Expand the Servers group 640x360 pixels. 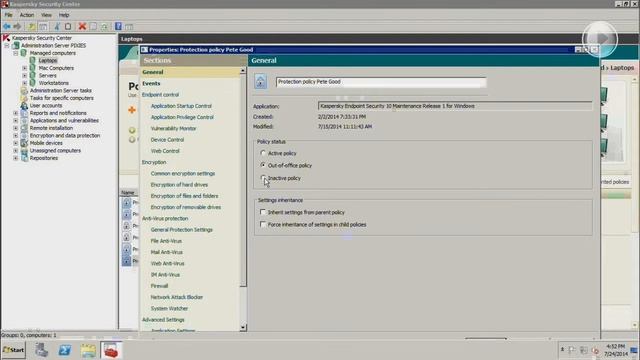coord(24,76)
